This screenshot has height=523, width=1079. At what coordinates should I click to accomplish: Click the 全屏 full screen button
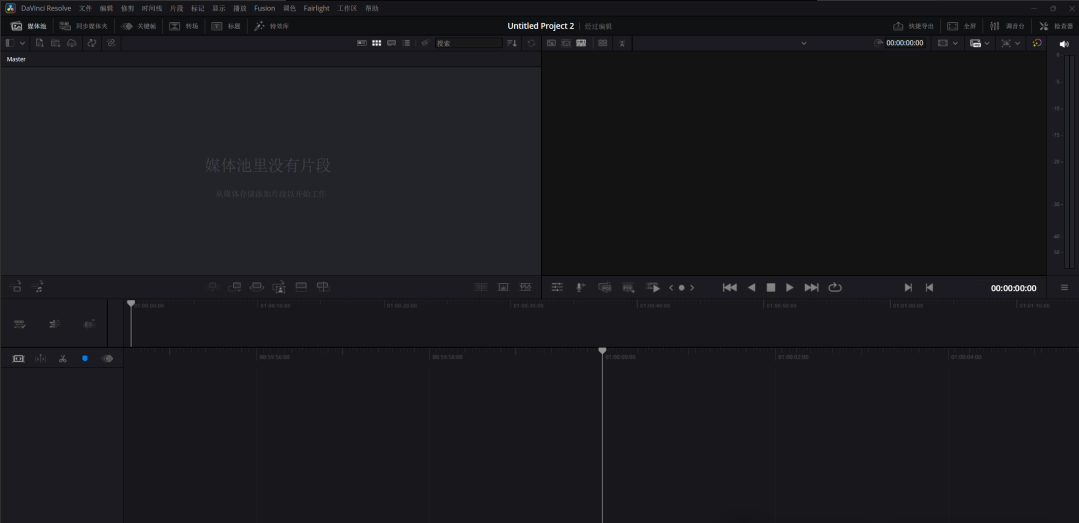click(x=961, y=26)
